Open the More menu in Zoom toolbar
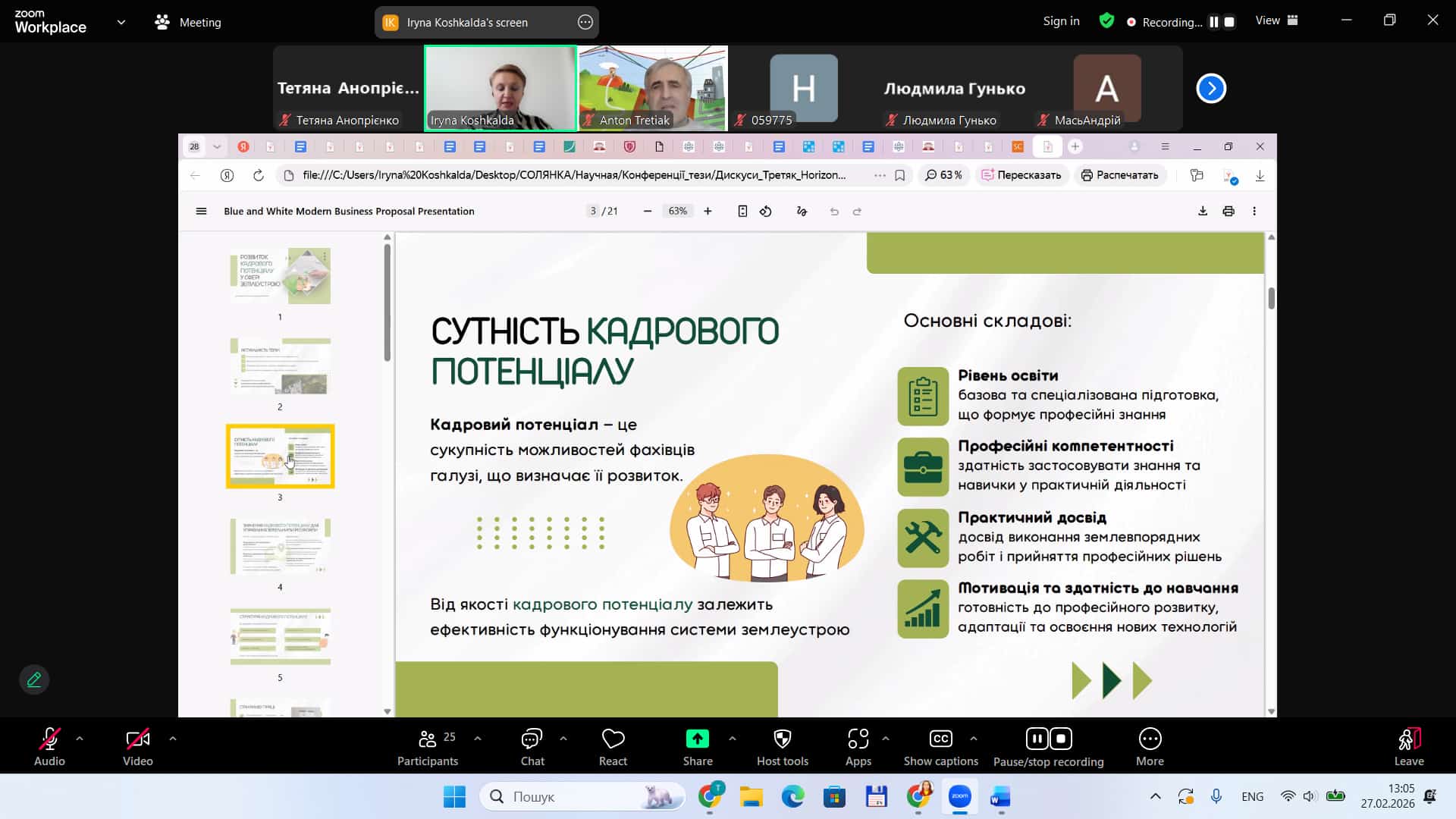The height and width of the screenshot is (819, 1456). (x=1150, y=739)
